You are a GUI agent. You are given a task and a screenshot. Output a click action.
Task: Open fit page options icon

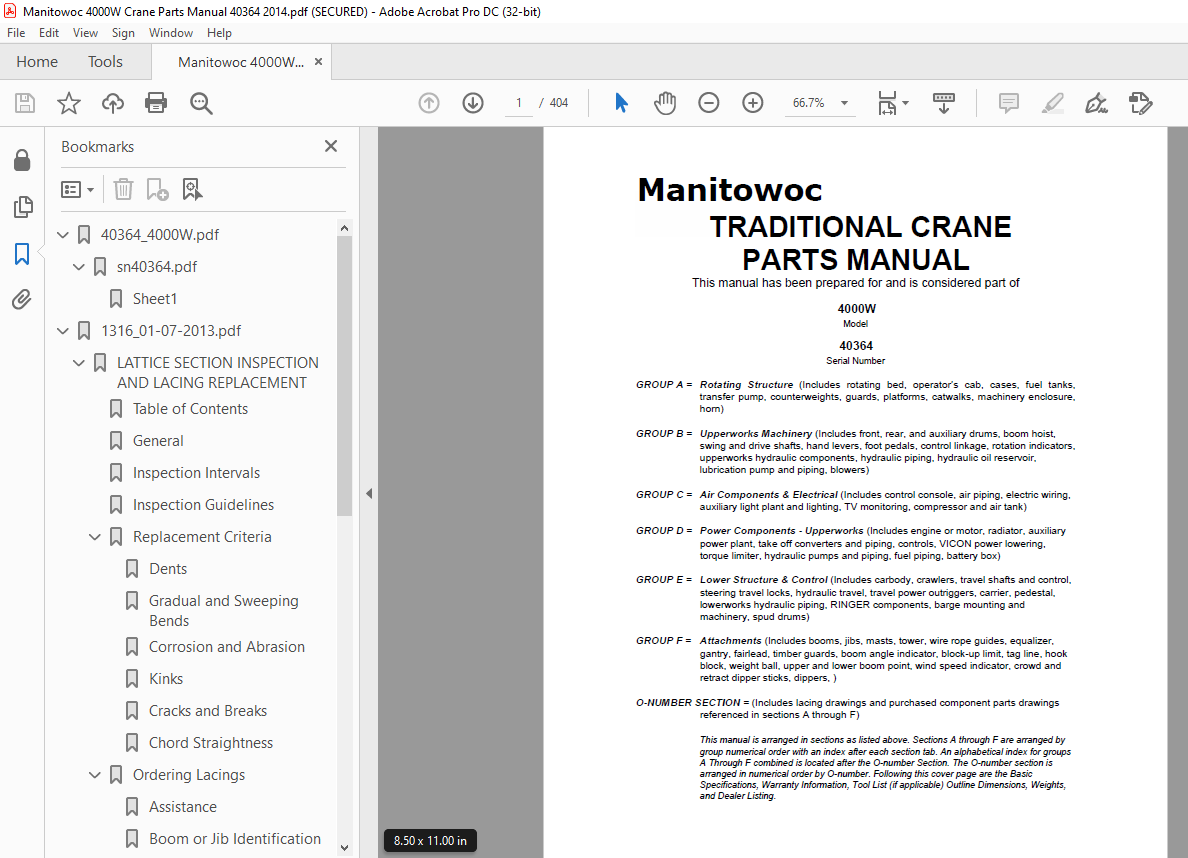(x=893, y=103)
